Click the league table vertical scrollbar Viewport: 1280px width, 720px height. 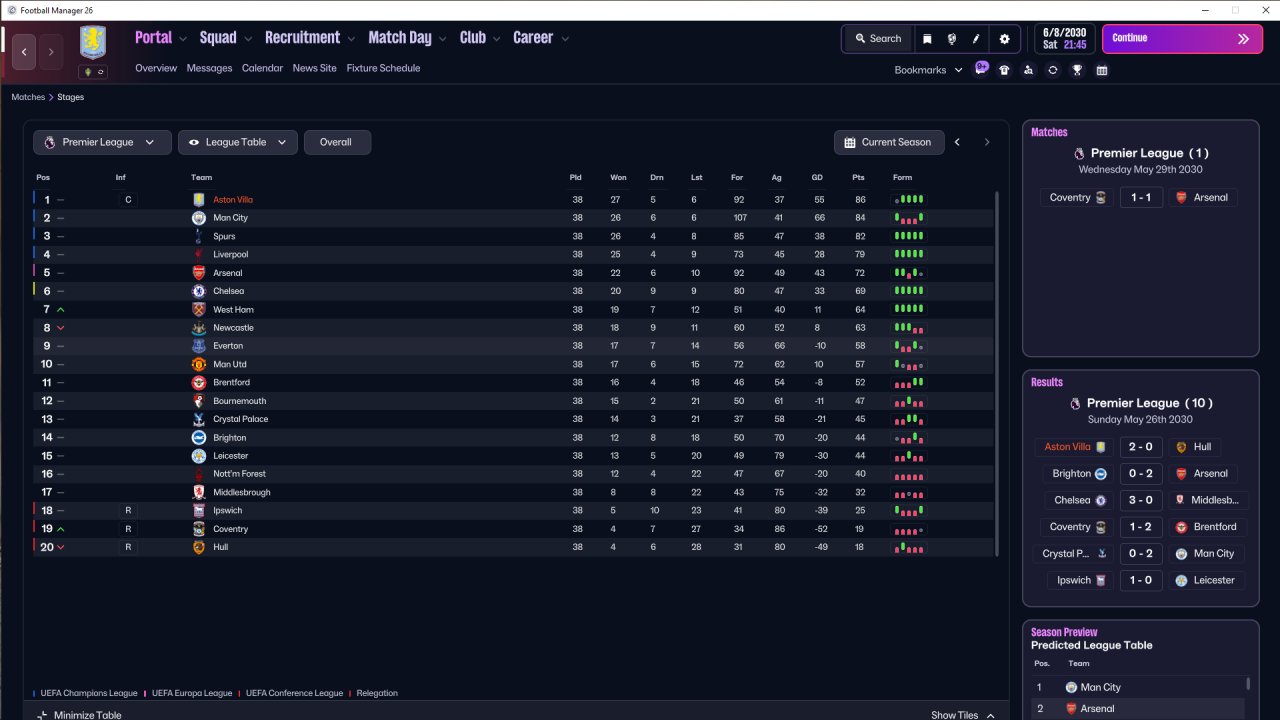[x=997, y=373]
